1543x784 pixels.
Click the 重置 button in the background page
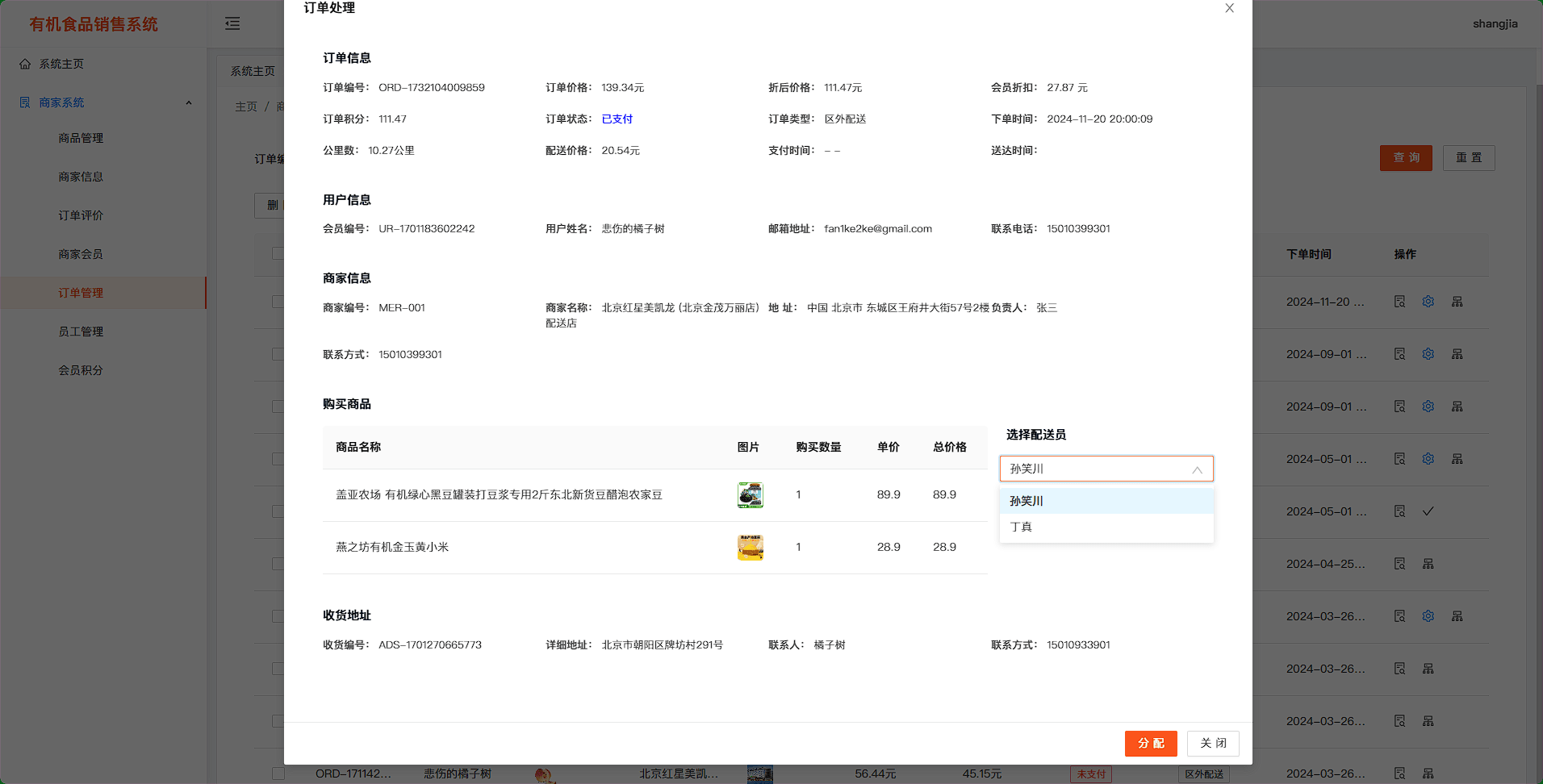point(1469,158)
